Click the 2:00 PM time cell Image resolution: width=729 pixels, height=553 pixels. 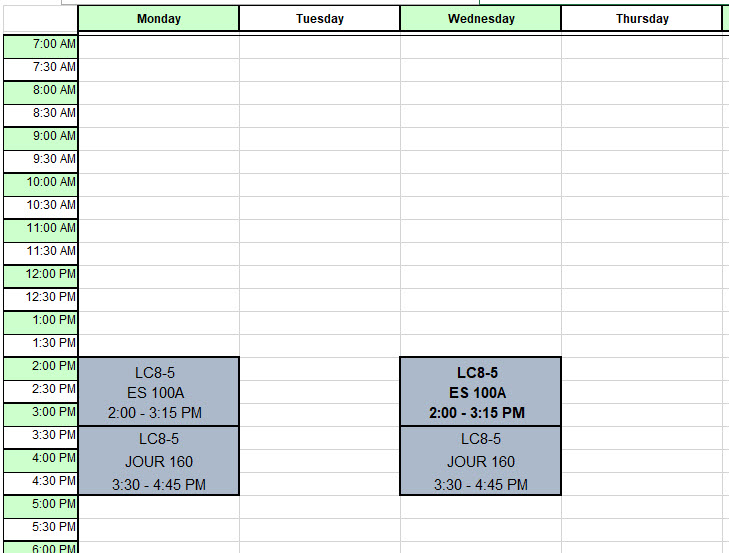[x=41, y=369]
